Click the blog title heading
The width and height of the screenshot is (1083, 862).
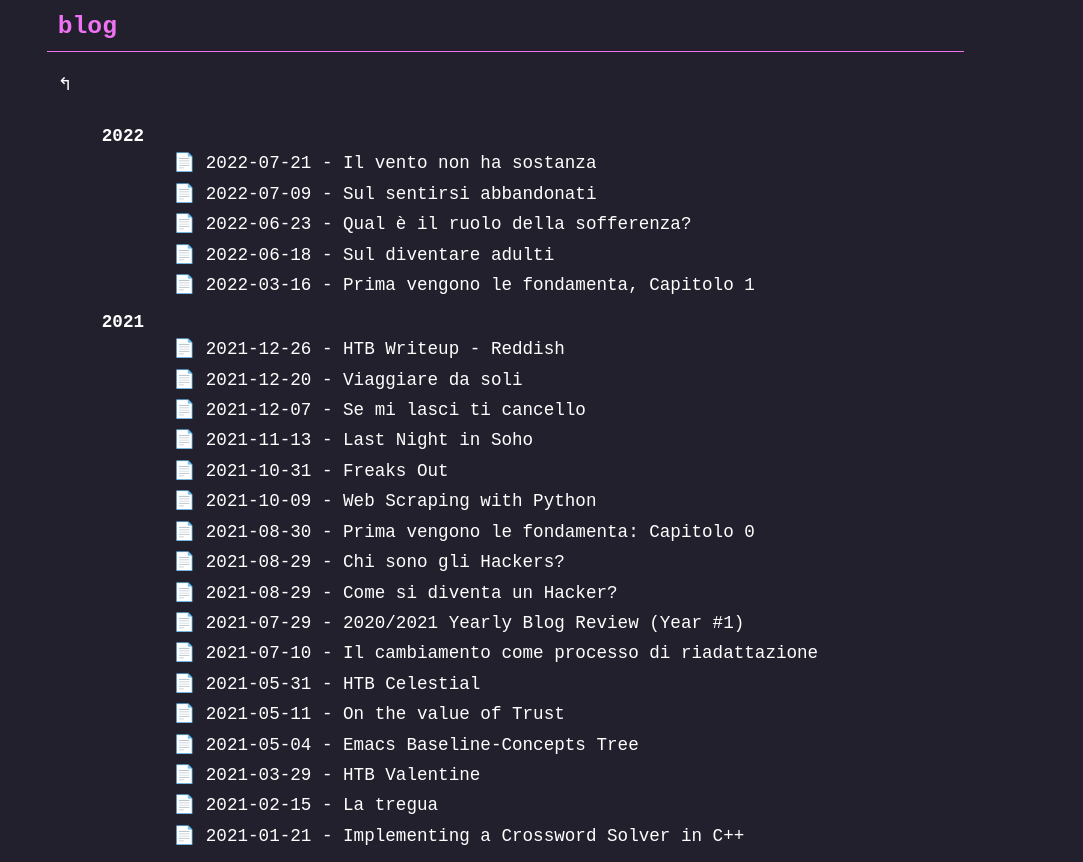(88, 26)
